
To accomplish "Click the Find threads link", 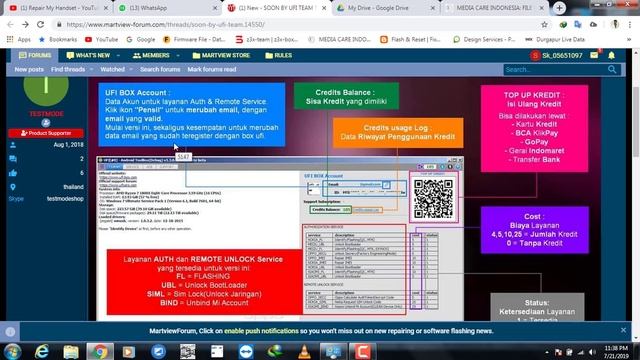I will coord(68,69).
